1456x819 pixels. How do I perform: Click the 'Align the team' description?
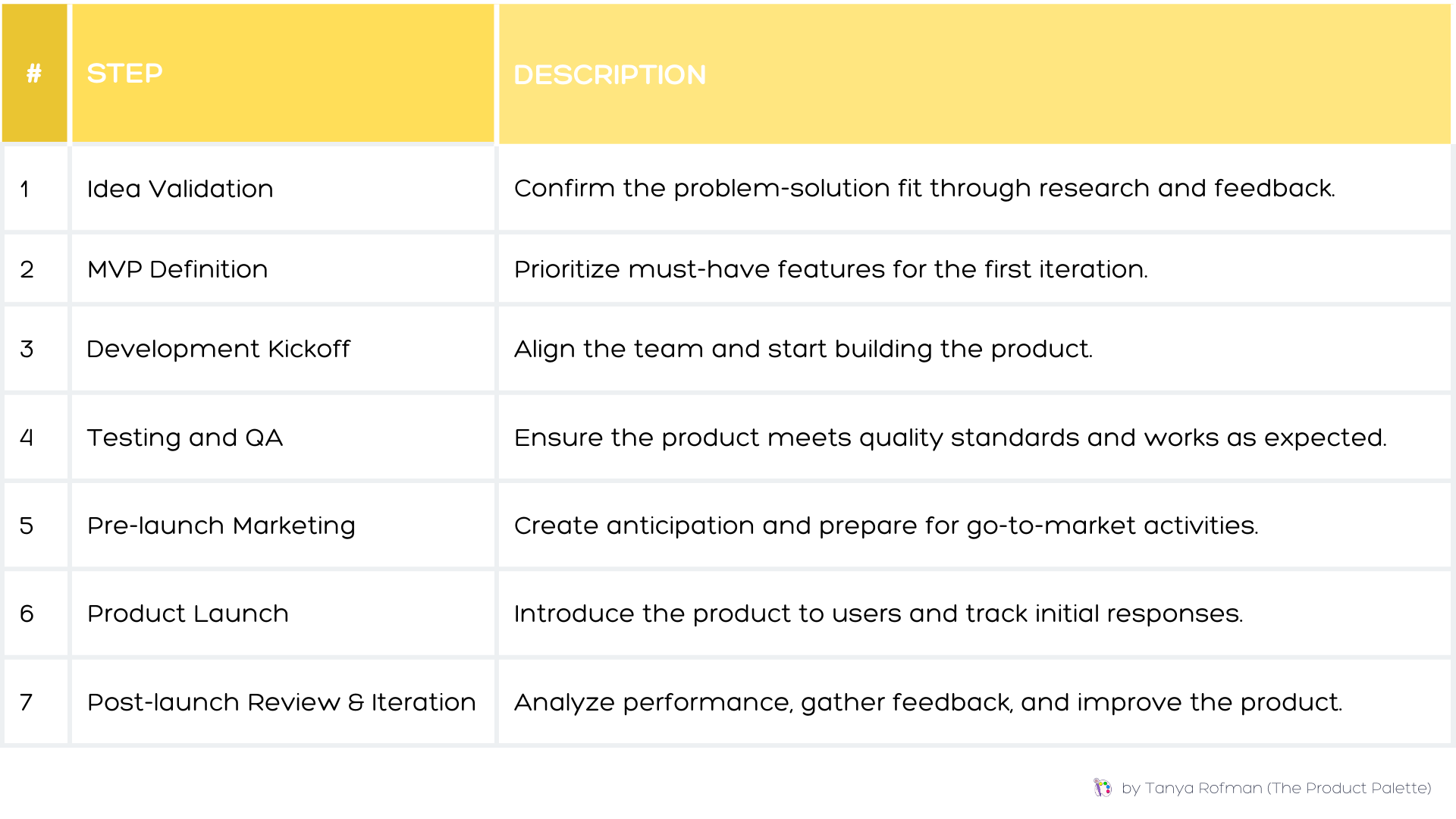pos(803,349)
